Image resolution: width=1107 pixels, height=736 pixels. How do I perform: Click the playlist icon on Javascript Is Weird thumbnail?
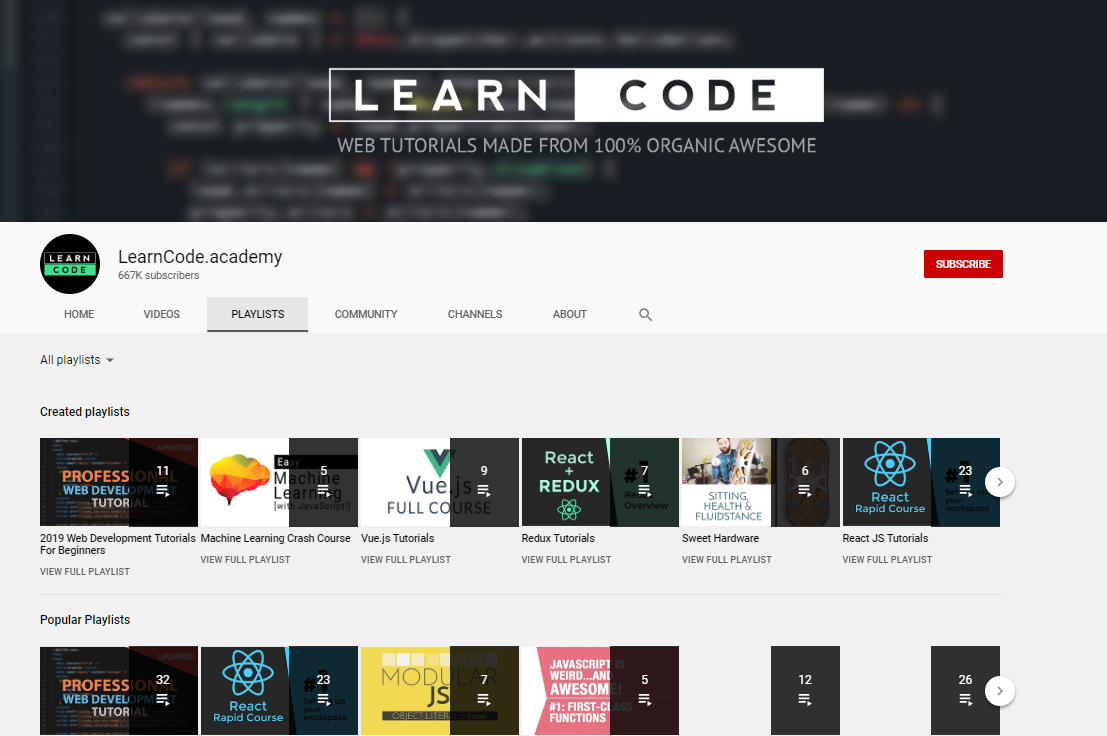click(644, 699)
